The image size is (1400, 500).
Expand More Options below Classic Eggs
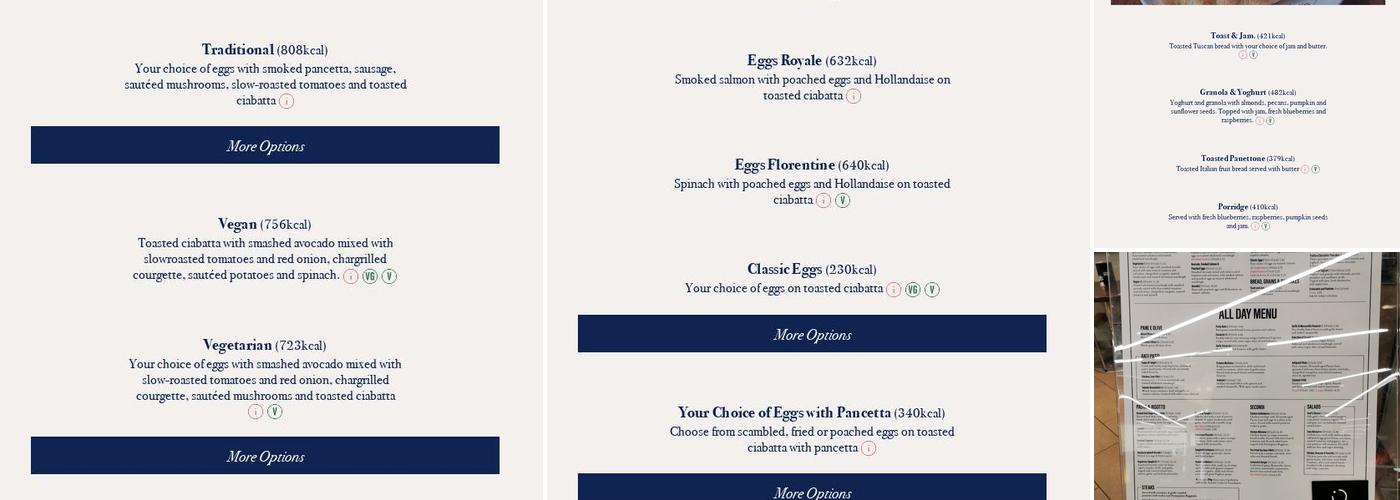point(812,334)
